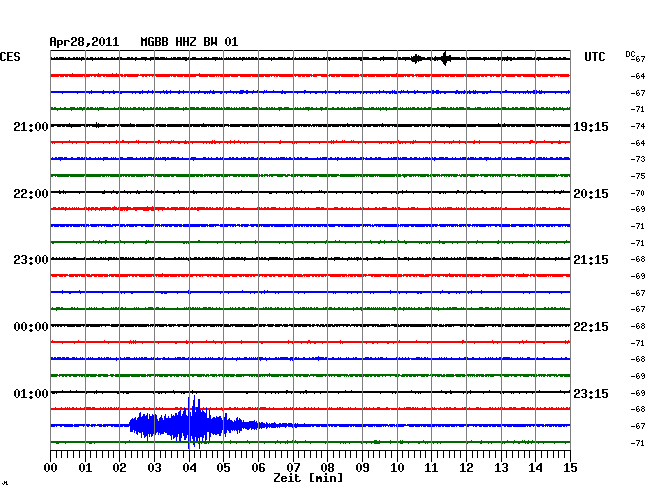Click minute 05 on the time axis
This screenshot has width=650, height=494.
click(x=224, y=468)
